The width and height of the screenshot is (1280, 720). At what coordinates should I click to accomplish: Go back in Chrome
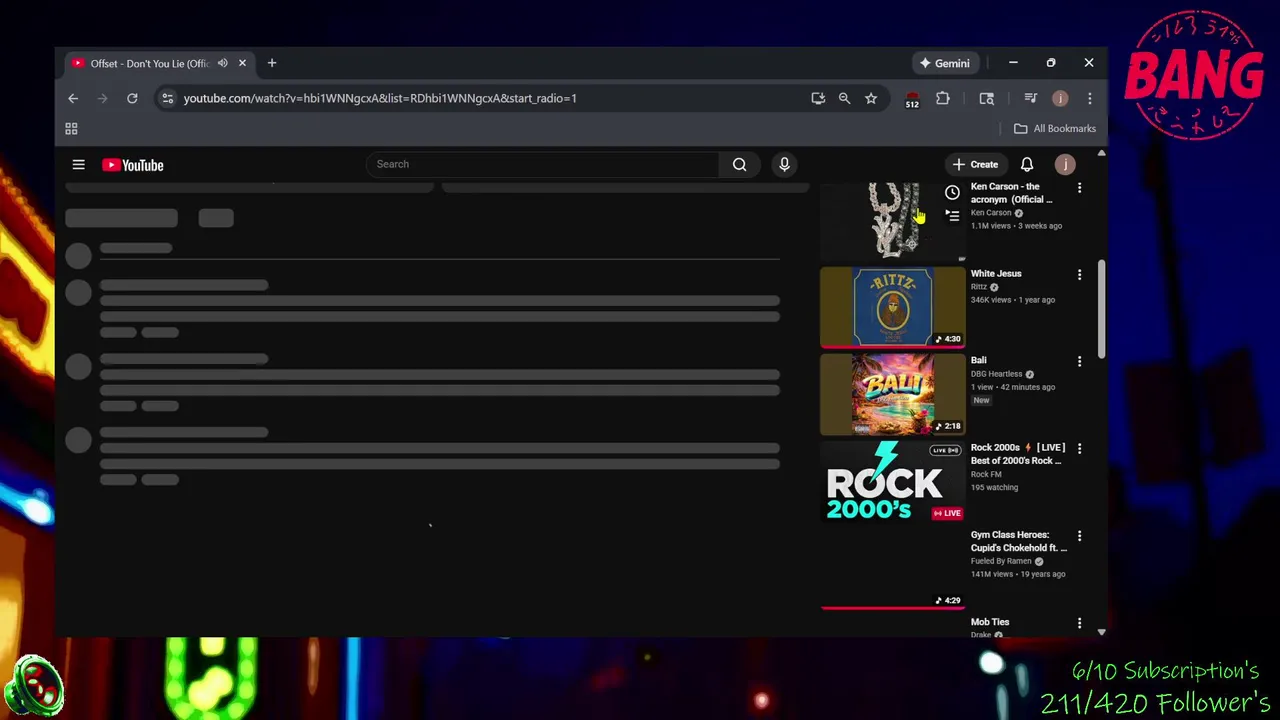point(73,98)
